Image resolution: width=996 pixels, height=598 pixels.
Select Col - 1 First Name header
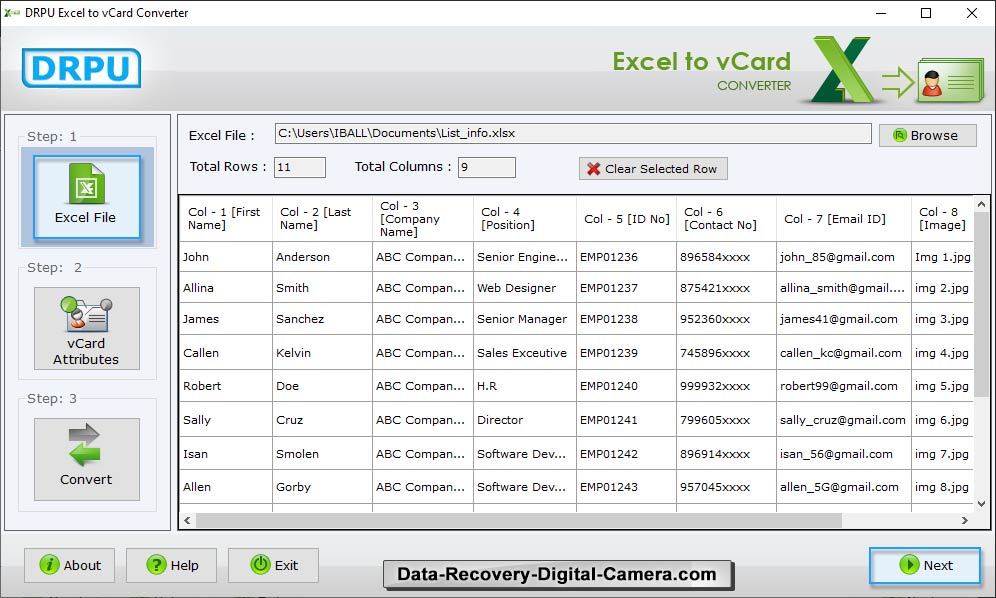pyautogui.click(x=225, y=219)
